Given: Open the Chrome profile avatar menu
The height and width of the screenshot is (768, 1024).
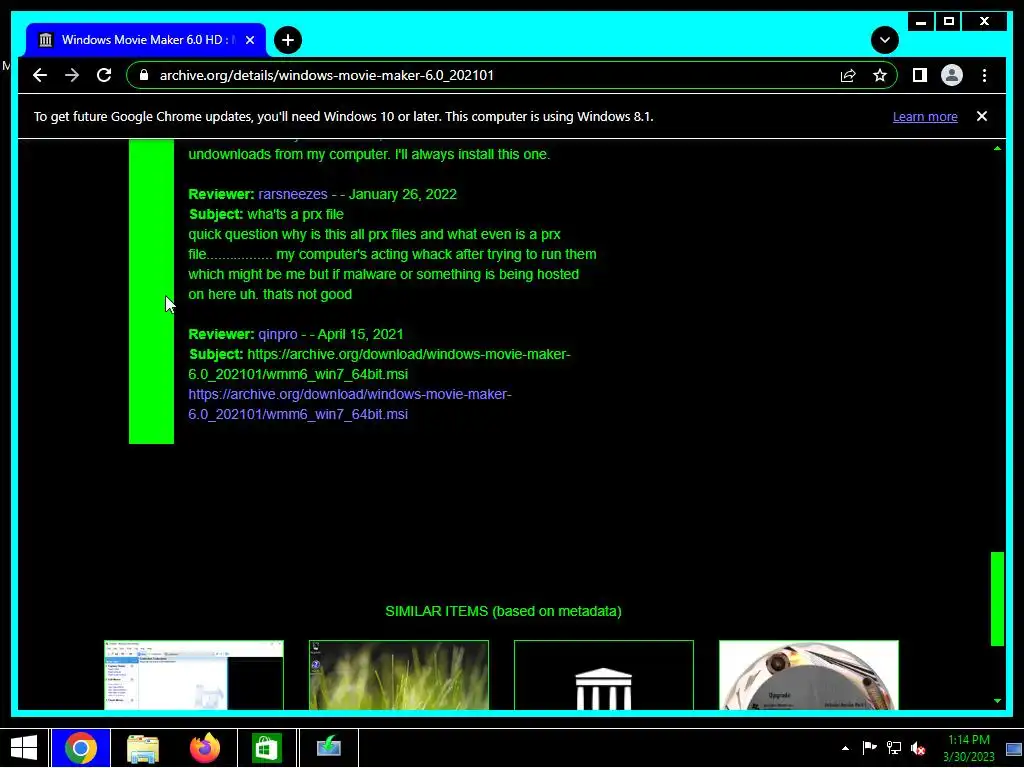Looking at the screenshot, I should (952, 75).
